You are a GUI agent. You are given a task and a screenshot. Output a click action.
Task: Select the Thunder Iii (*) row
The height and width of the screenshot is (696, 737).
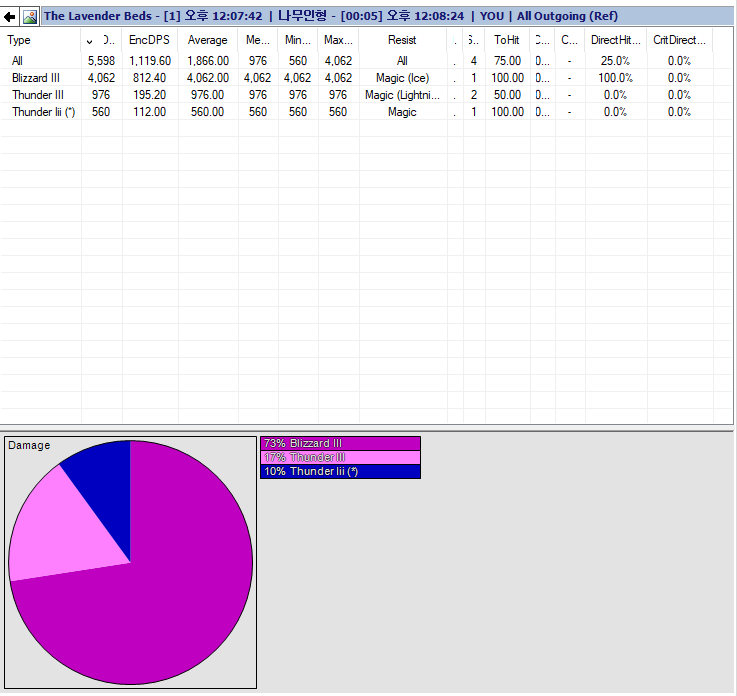click(x=44, y=112)
